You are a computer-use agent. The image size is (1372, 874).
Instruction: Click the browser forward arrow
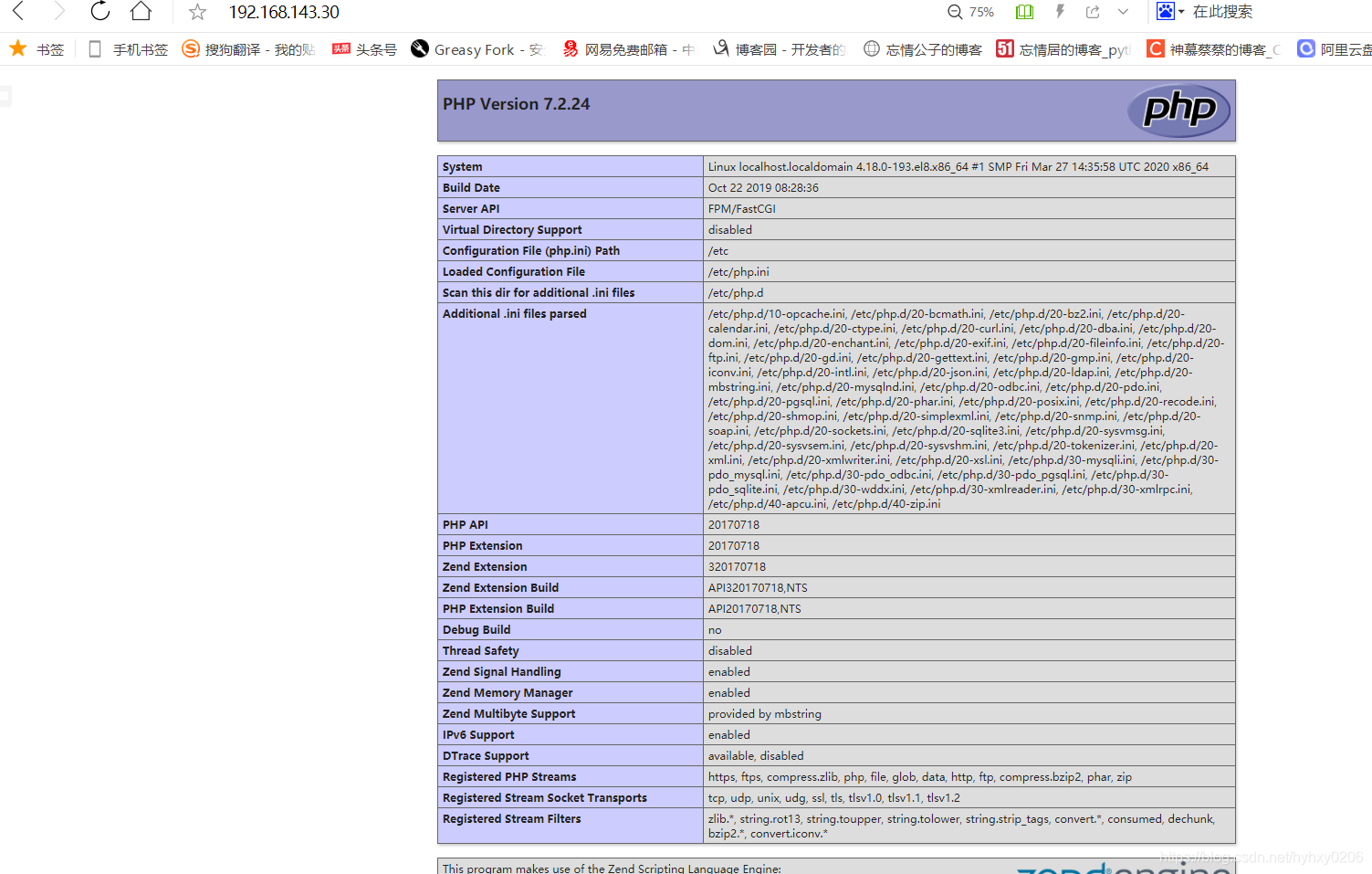59,12
